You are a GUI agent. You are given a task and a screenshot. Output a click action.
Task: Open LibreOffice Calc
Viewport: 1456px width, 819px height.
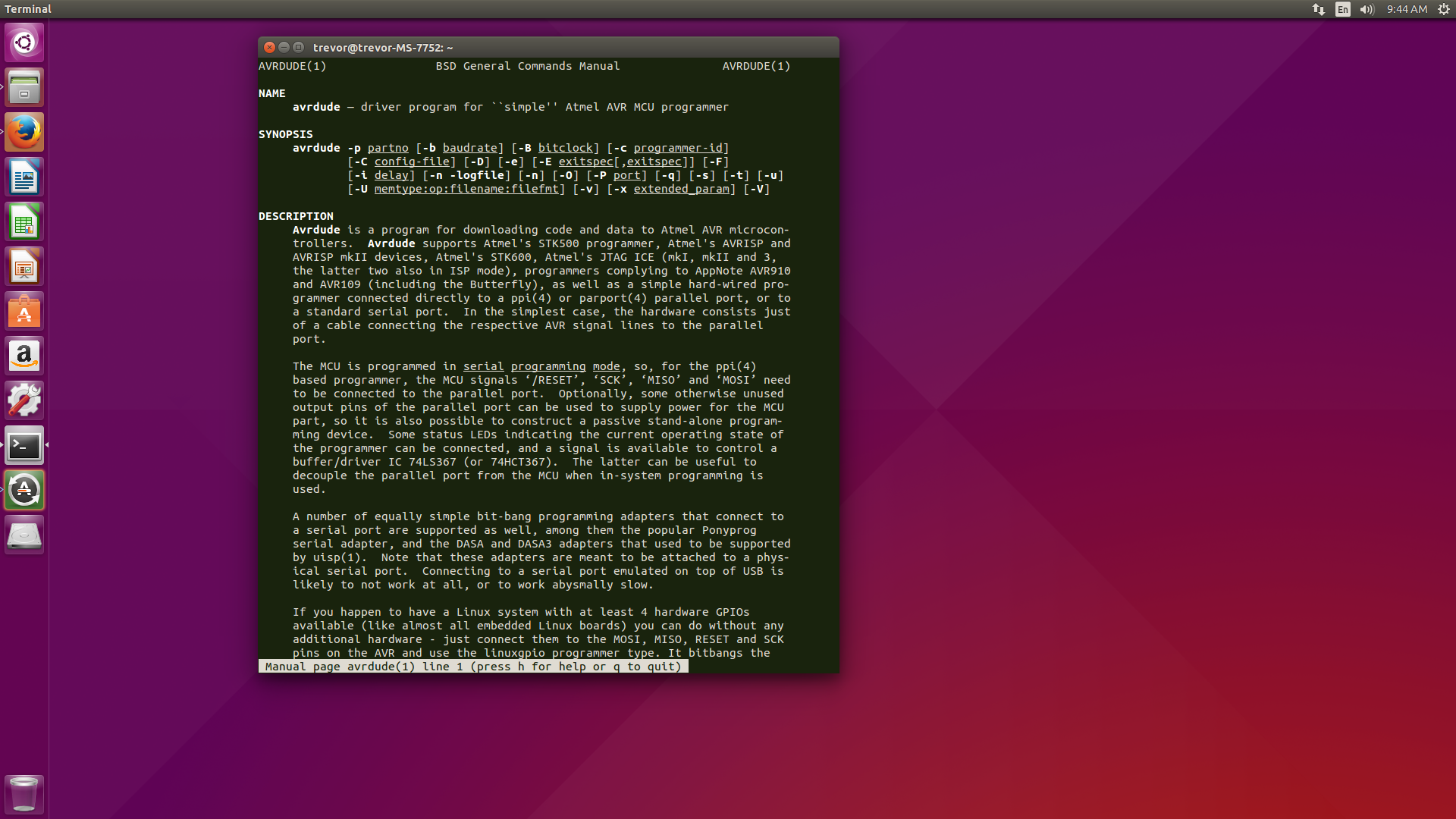(24, 221)
